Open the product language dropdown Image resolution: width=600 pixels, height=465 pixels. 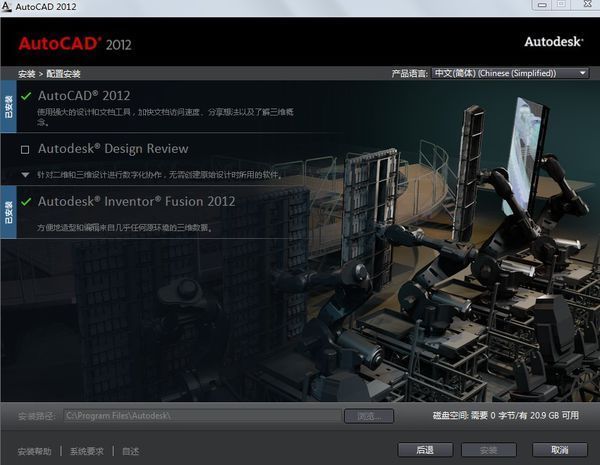pos(510,73)
